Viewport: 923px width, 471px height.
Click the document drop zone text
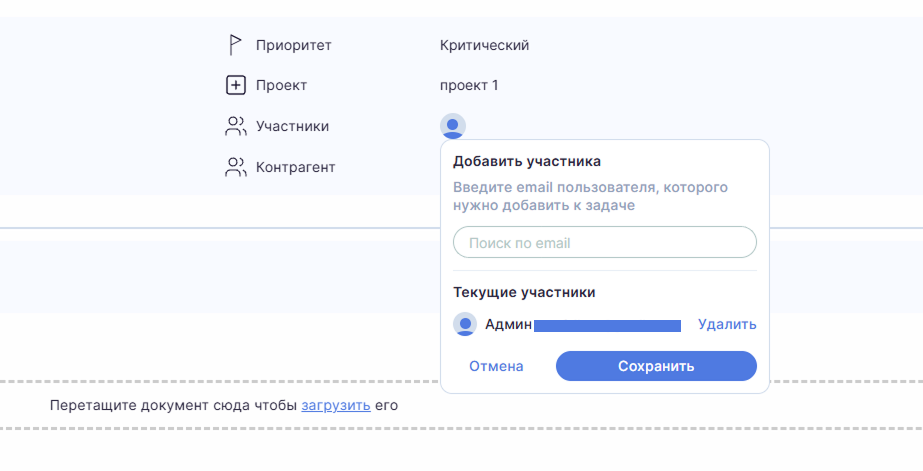click(173, 406)
